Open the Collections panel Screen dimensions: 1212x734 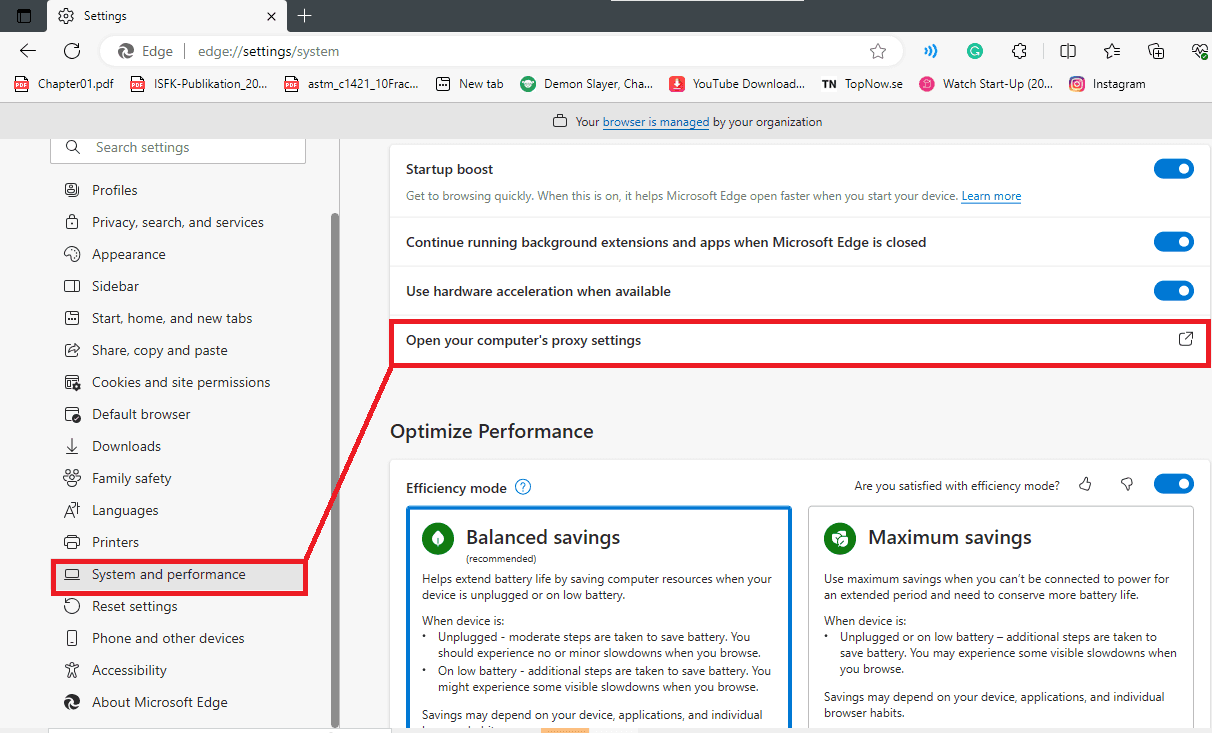coord(1156,50)
